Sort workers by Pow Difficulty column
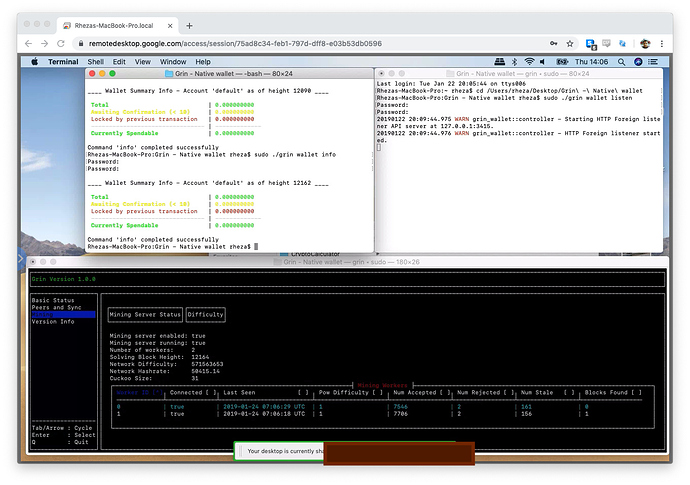The height and width of the screenshot is (485, 690). (350, 392)
